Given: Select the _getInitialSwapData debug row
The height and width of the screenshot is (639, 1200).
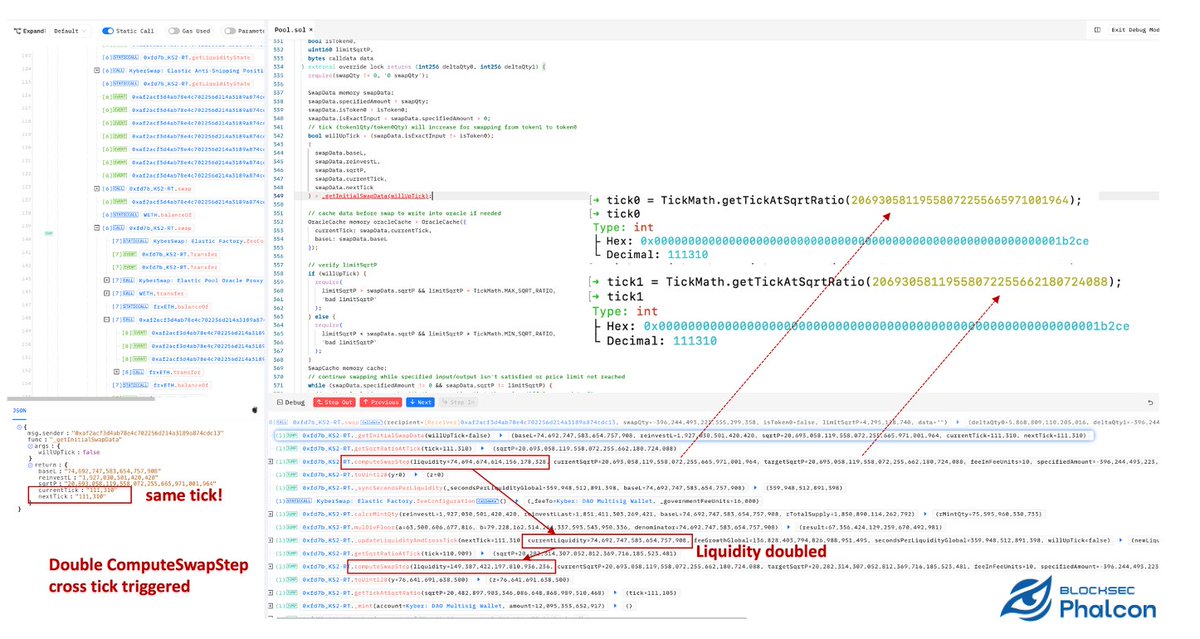Looking at the screenshot, I should [x=684, y=437].
